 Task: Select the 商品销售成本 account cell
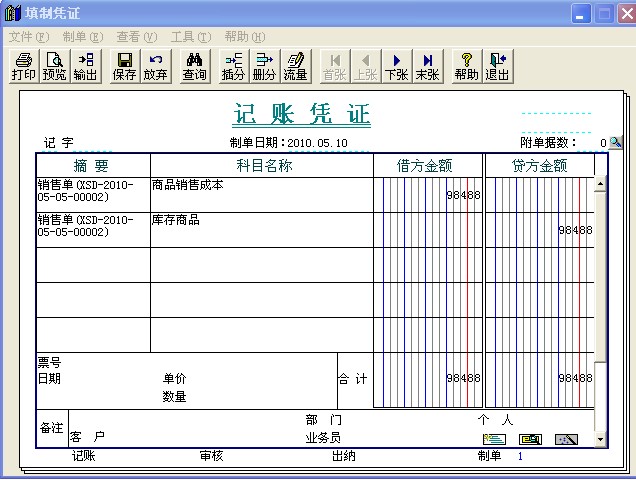pyautogui.click(x=262, y=195)
